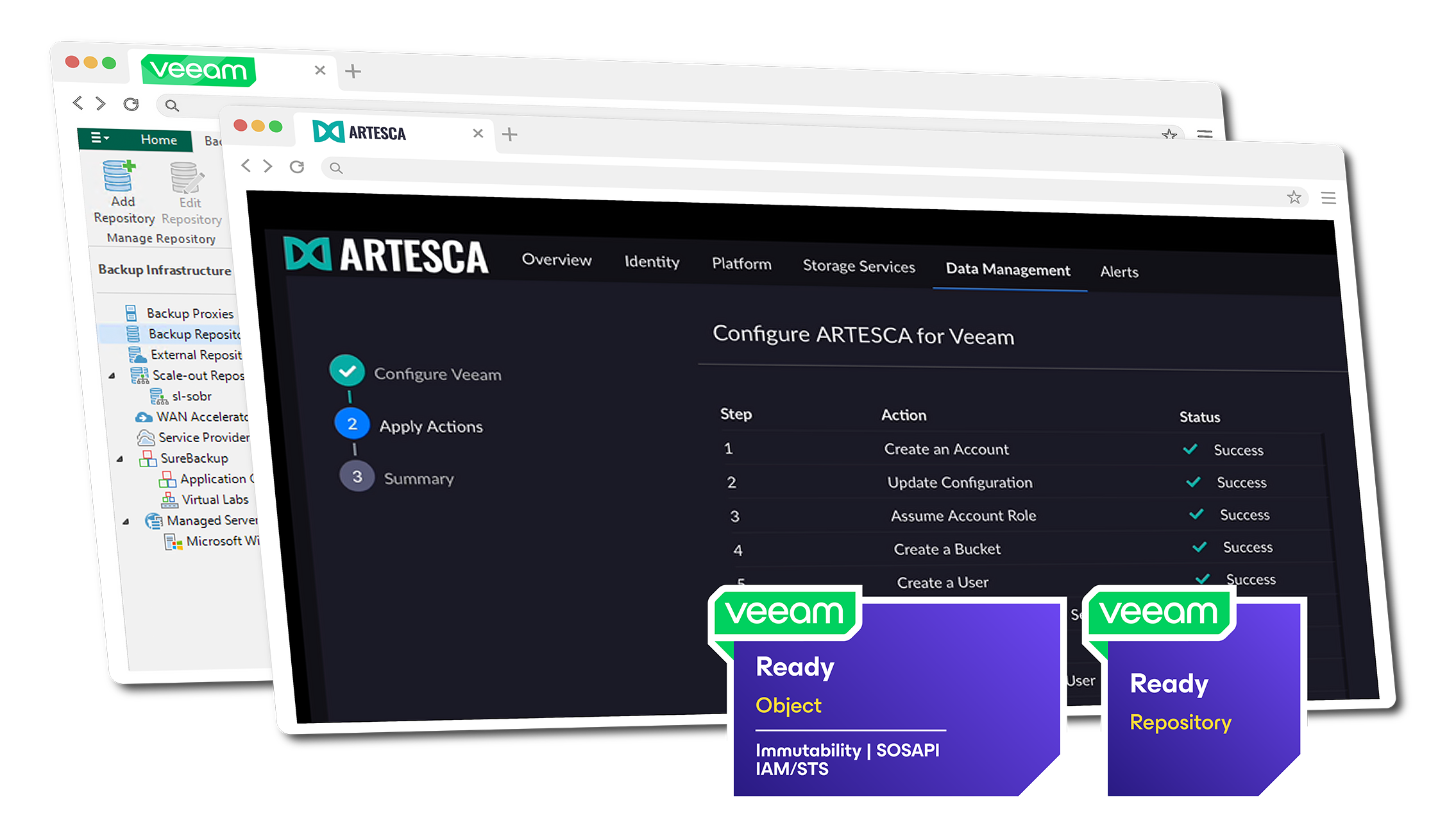Go back in ARTESCA browser window

click(x=246, y=166)
